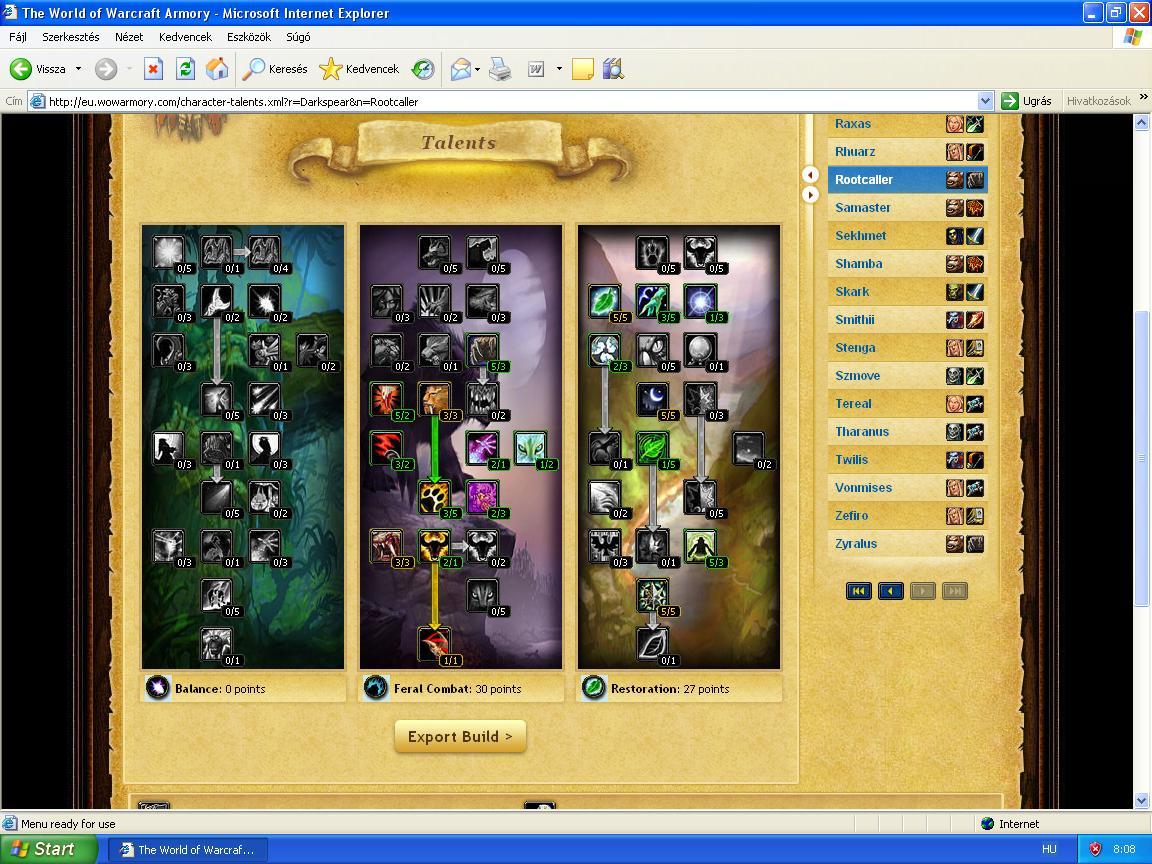
Task: Click the Stop loading icon
Action: 153,69
